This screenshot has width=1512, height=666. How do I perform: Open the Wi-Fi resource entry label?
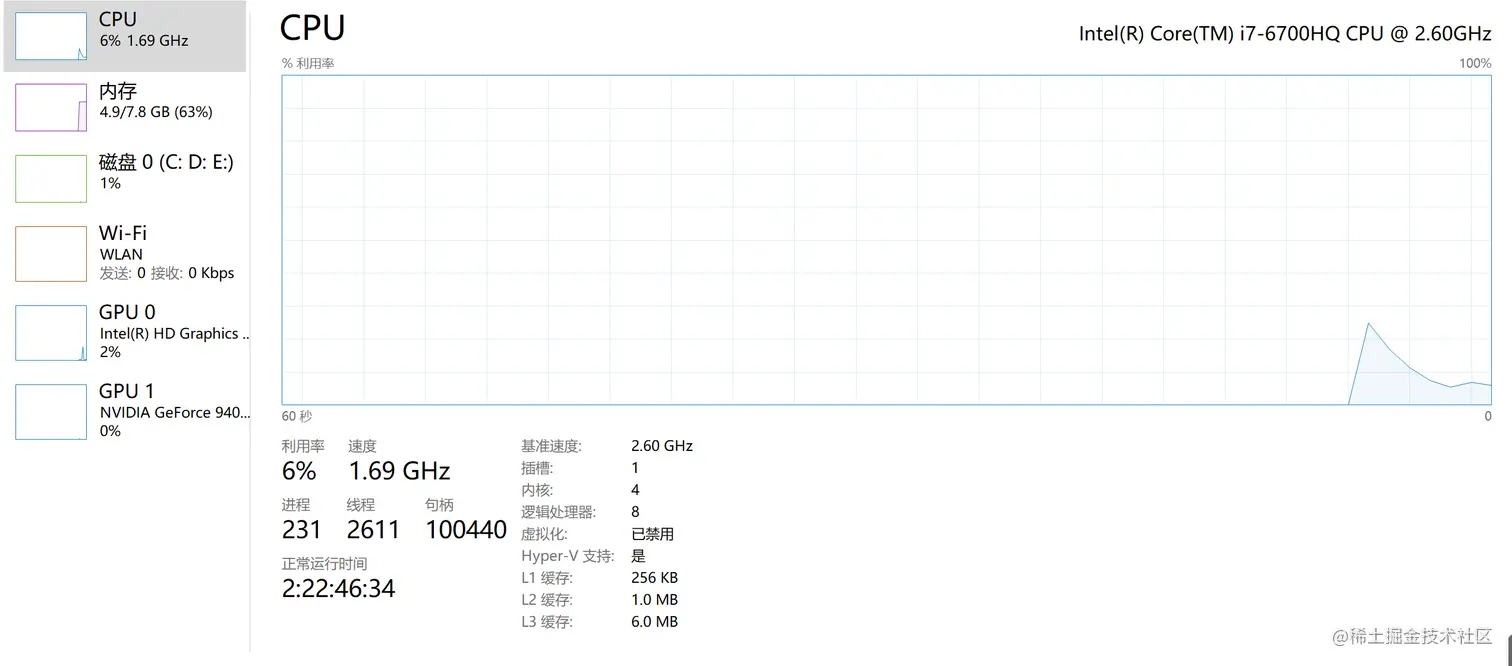tap(123, 233)
